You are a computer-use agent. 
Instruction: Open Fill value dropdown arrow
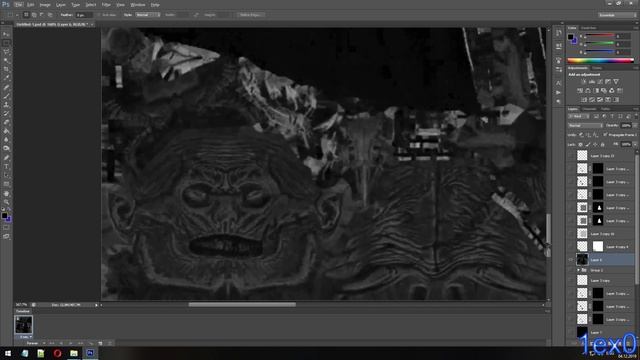(x=634, y=144)
